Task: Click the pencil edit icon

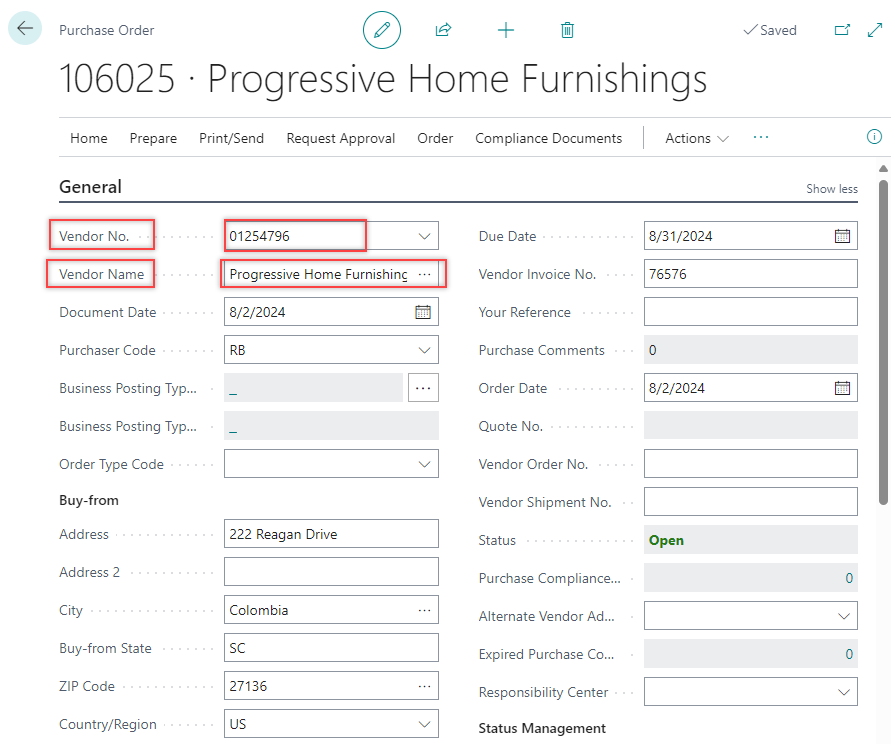Action: point(381,30)
